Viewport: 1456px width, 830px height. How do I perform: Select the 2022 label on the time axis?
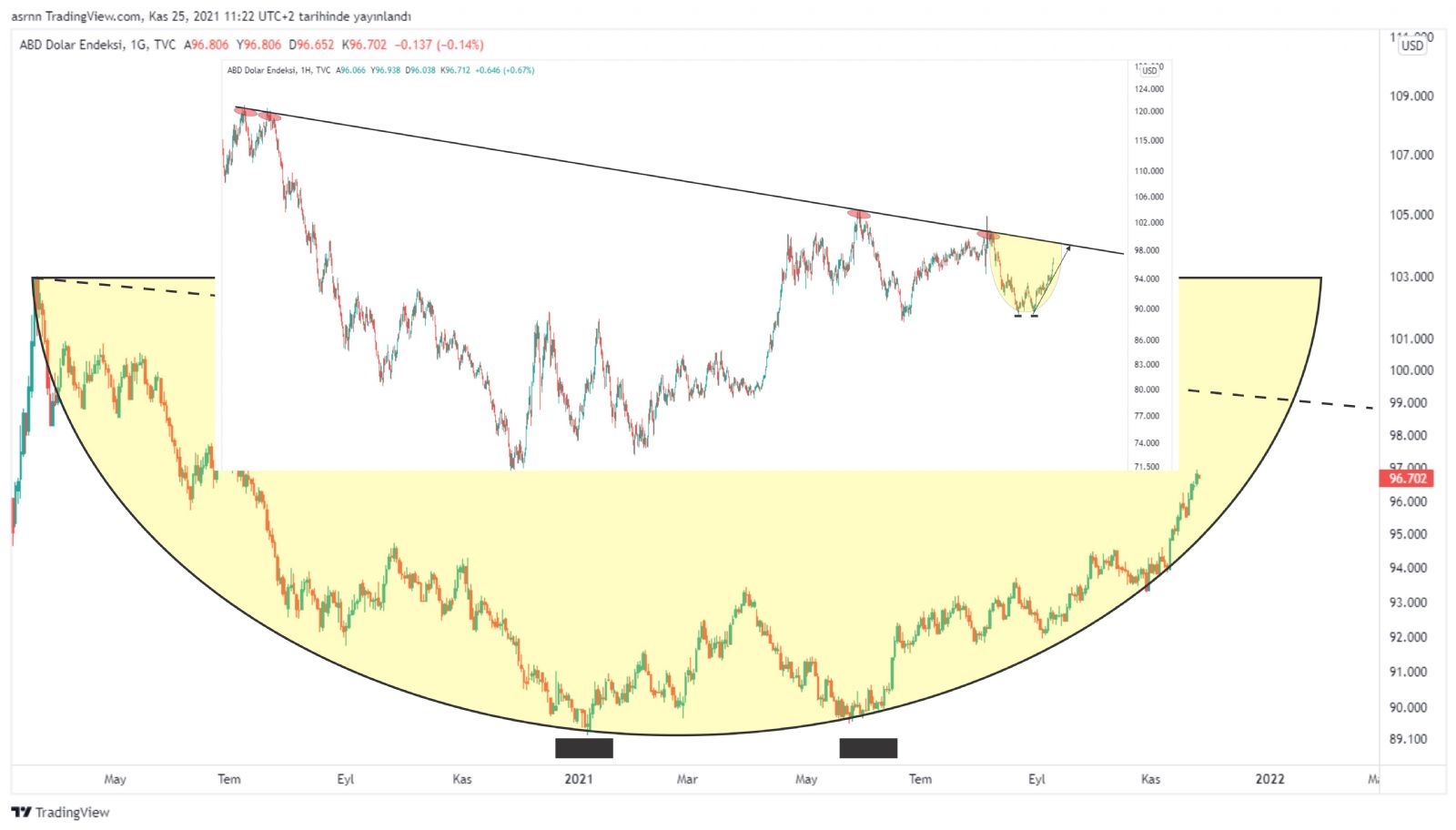tap(1269, 779)
